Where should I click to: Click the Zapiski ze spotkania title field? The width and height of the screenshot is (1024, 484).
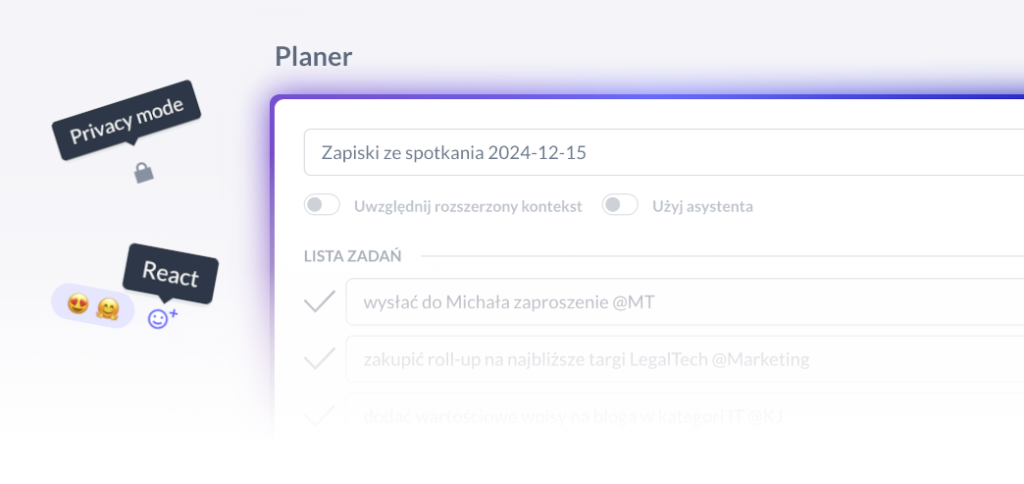pyautogui.click(x=664, y=153)
